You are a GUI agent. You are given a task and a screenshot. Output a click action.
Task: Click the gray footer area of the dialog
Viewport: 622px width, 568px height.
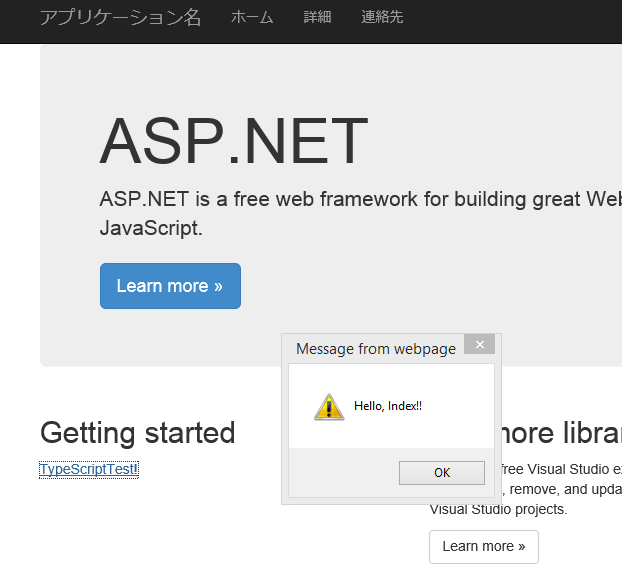pos(340,473)
